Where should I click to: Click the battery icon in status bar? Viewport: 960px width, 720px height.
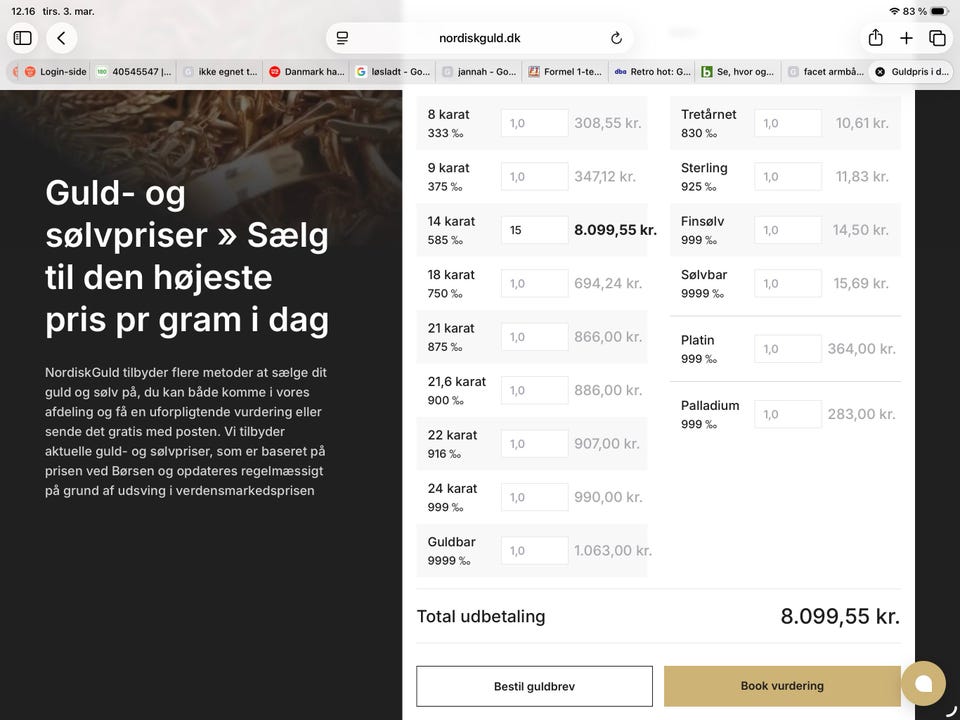(939, 11)
